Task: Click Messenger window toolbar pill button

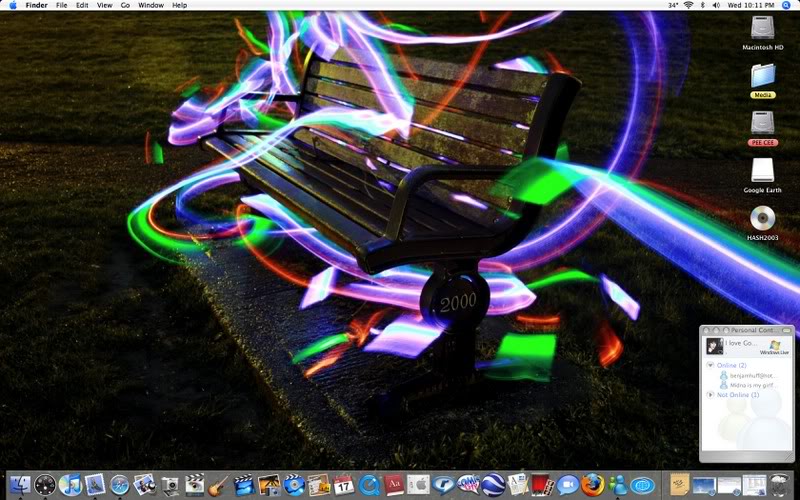Action: 786,331
